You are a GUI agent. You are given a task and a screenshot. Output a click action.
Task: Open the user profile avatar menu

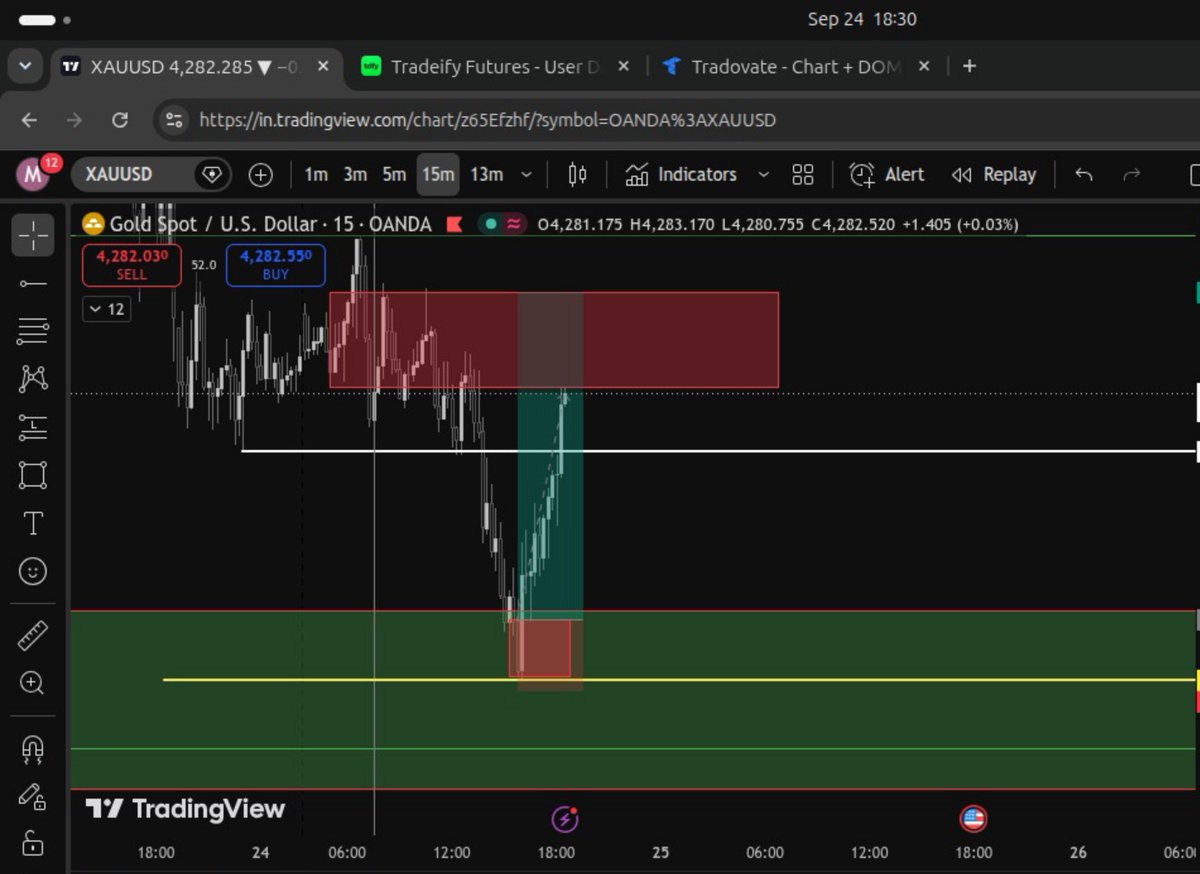[x=34, y=175]
